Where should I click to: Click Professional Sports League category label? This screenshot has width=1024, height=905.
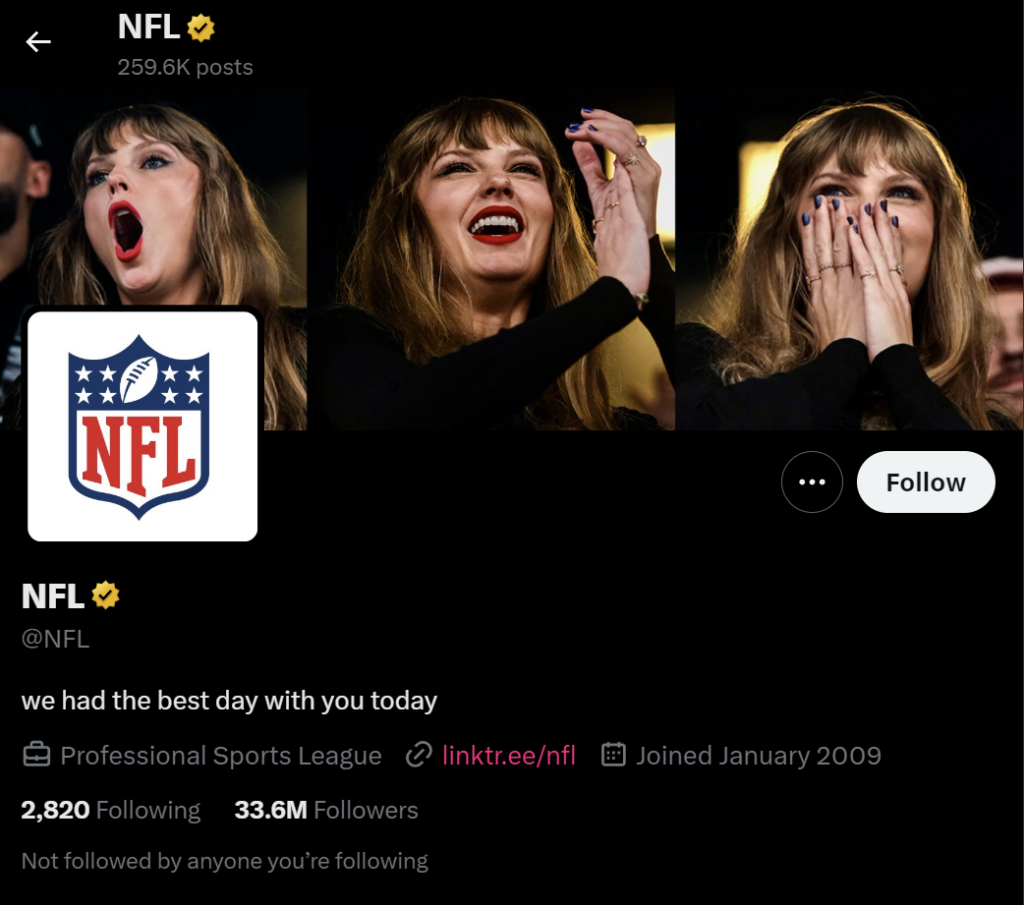(x=221, y=755)
